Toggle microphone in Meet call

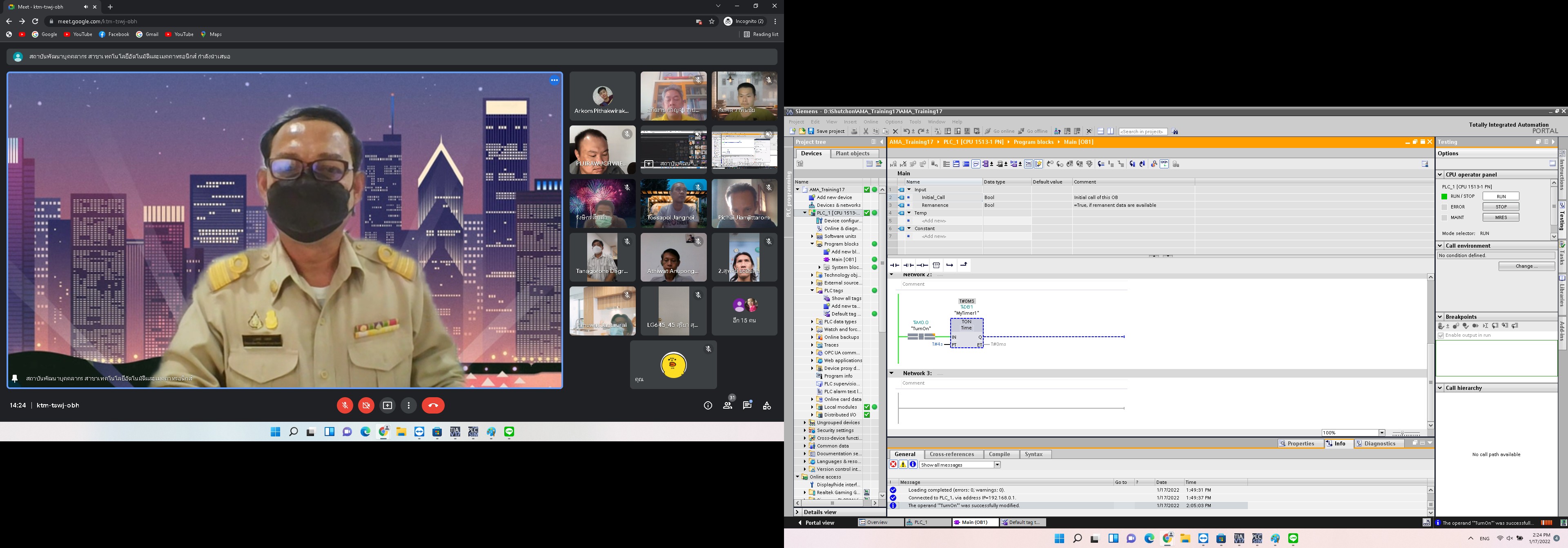[x=345, y=405]
